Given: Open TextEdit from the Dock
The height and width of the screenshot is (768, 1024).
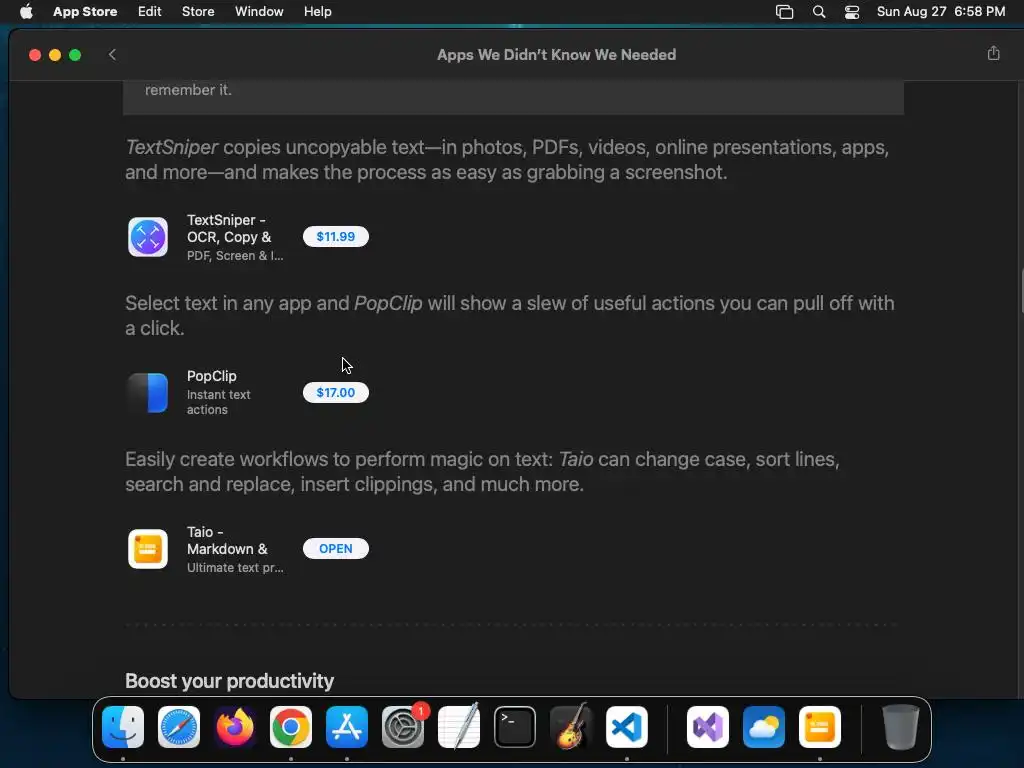Looking at the screenshot, I should pyautogui.click(x=459, y=727).
